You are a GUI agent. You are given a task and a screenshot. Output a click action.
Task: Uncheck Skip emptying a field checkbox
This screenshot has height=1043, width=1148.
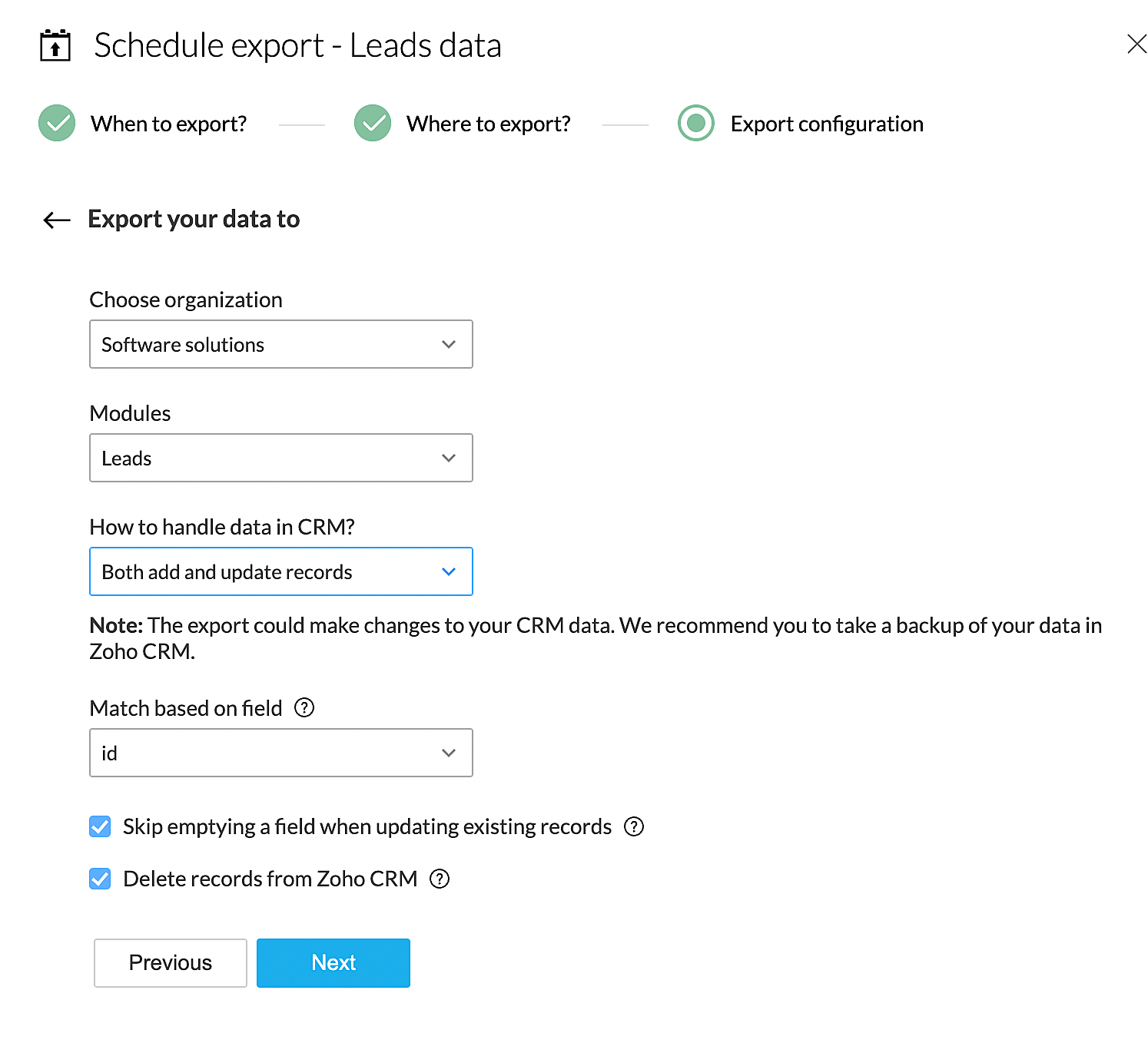click(x=100, y=826)
